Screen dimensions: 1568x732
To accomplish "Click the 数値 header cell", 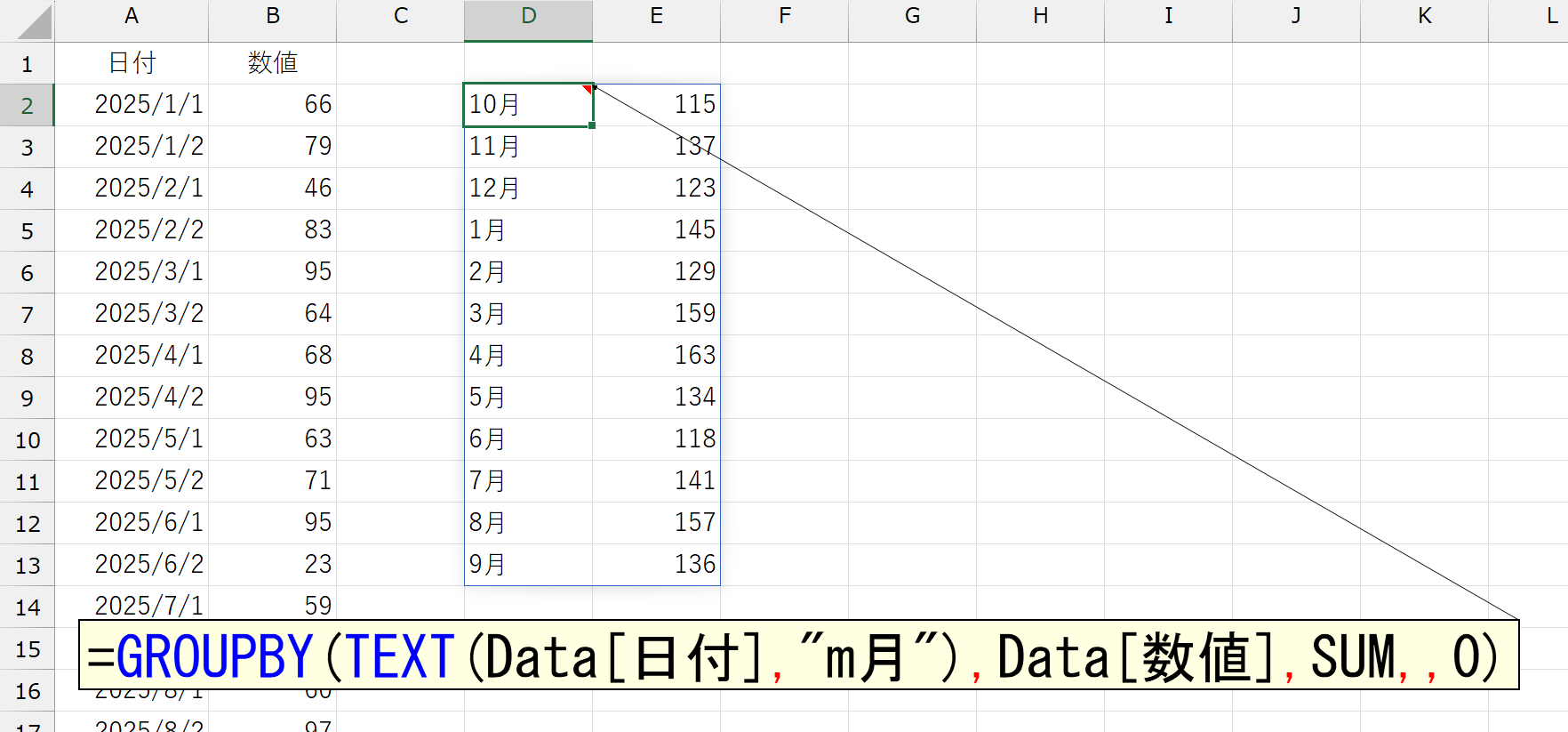I will (273, 63).
